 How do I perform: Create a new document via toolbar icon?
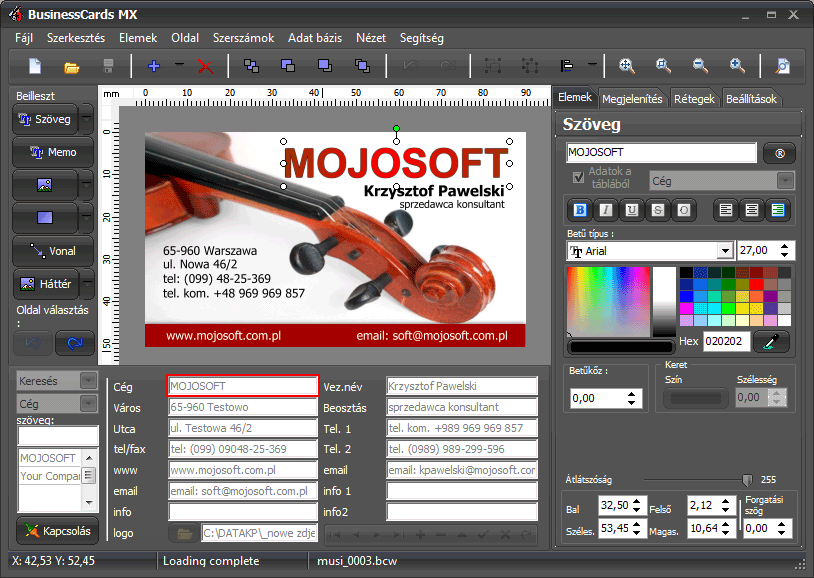click(35, 66)
